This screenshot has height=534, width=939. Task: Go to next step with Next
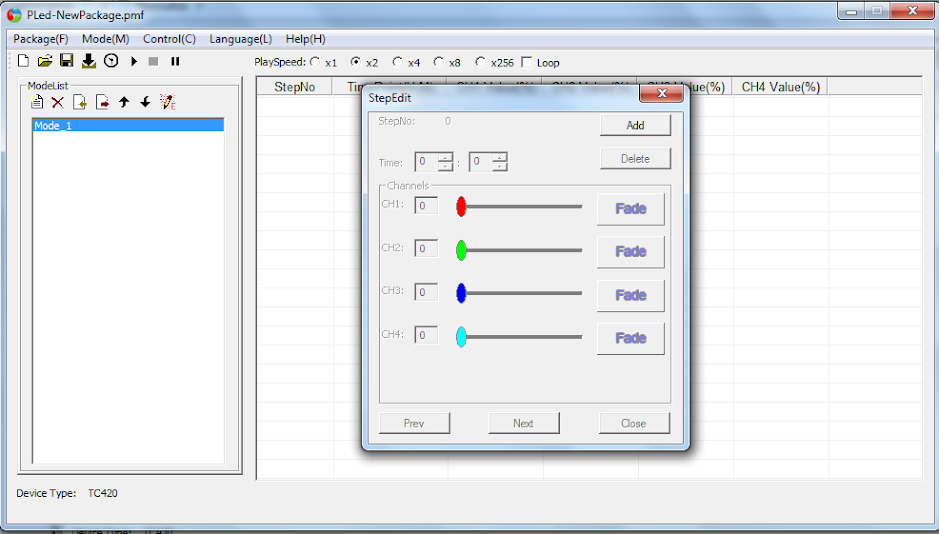click(524, 423)
